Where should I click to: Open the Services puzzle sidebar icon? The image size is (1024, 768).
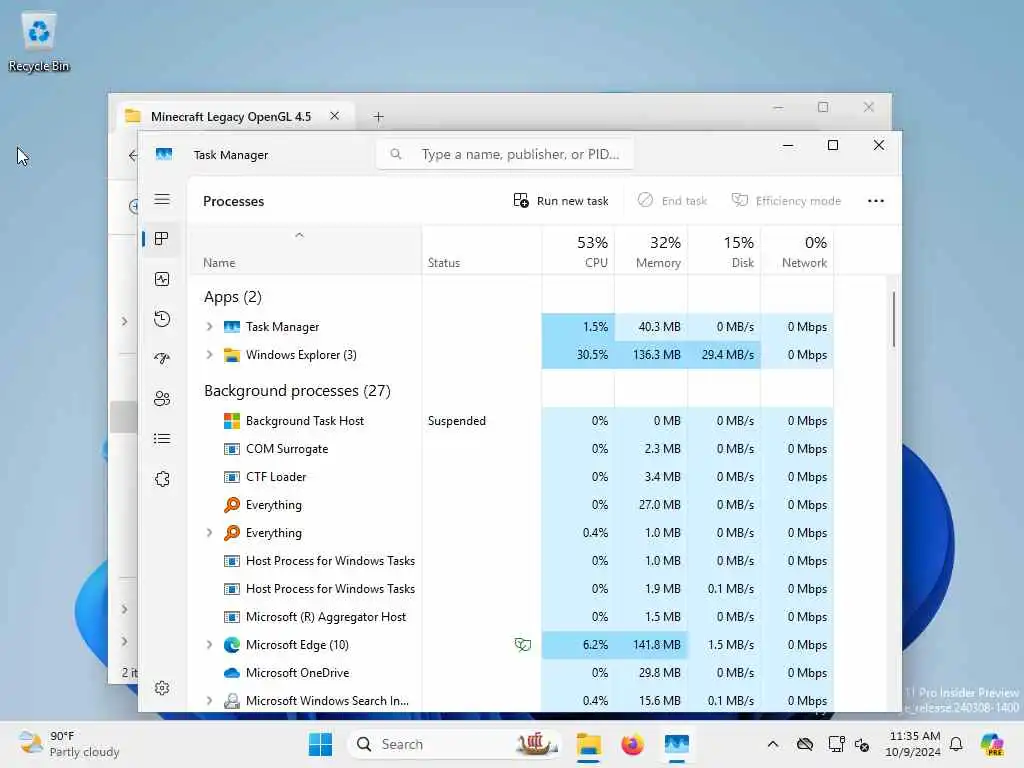(162, 479)
